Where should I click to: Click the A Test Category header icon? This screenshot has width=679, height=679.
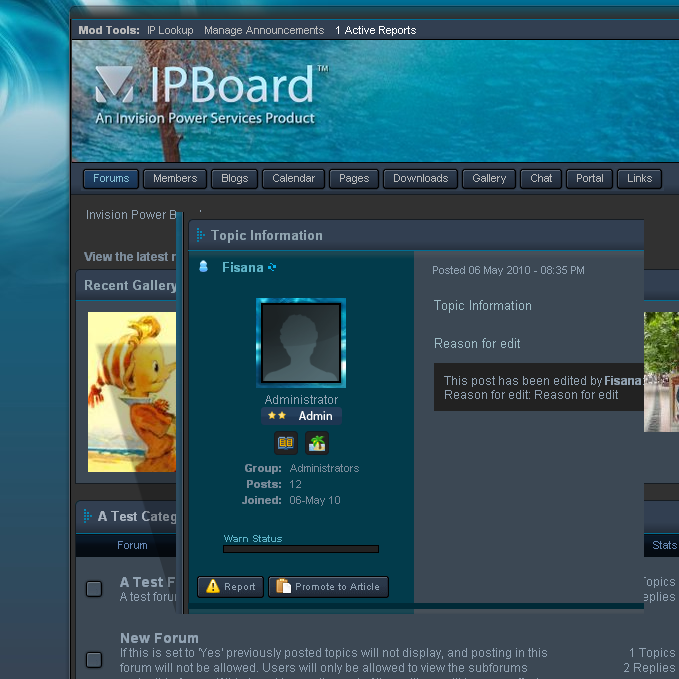pyautogui.click(x=87, y=516)
